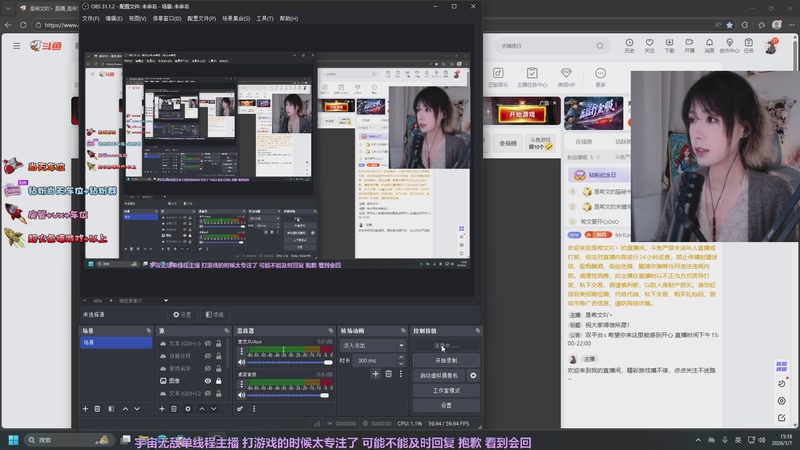Click 启动虚拟摄像机 virtual camera button
This screenshot has height=450, width=800.
click(439, 376)
